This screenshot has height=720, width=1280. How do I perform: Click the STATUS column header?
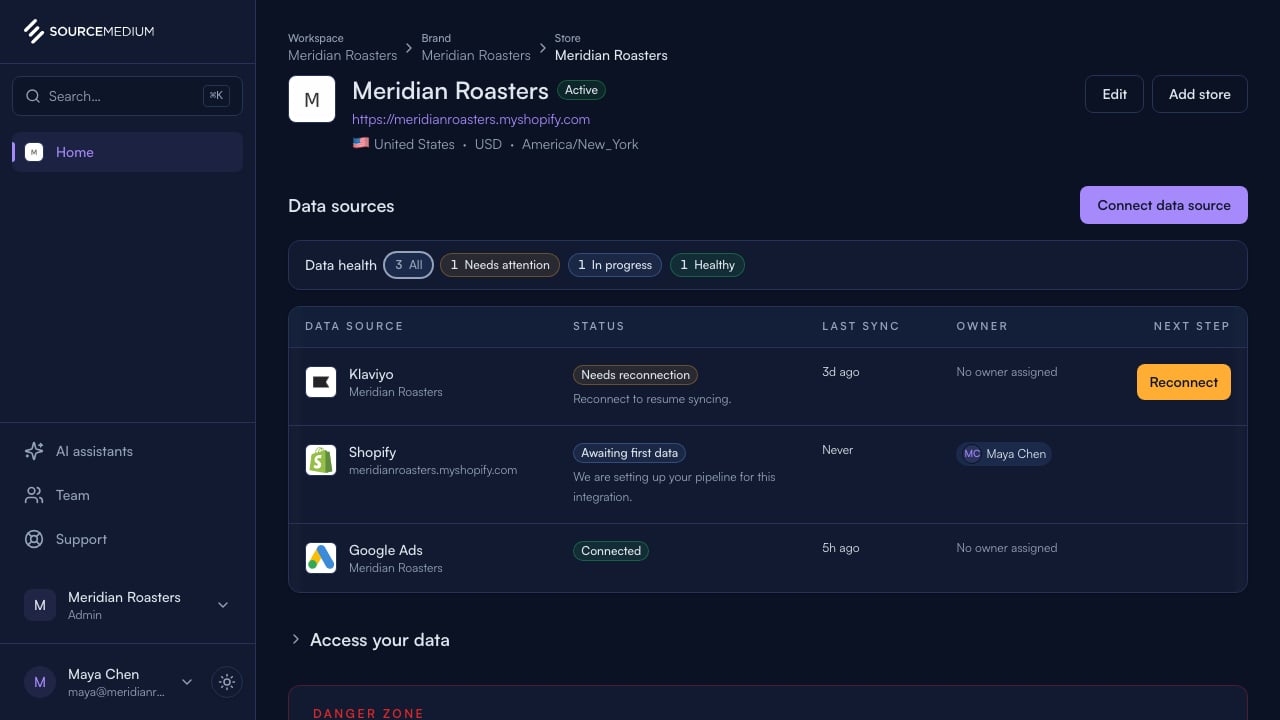(x=599, y=326)
